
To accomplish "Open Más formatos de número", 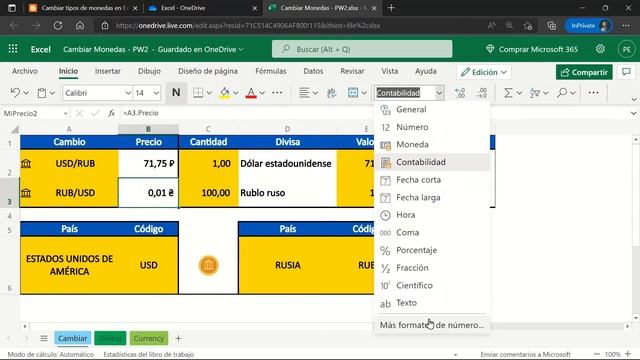I will point(432,325).
